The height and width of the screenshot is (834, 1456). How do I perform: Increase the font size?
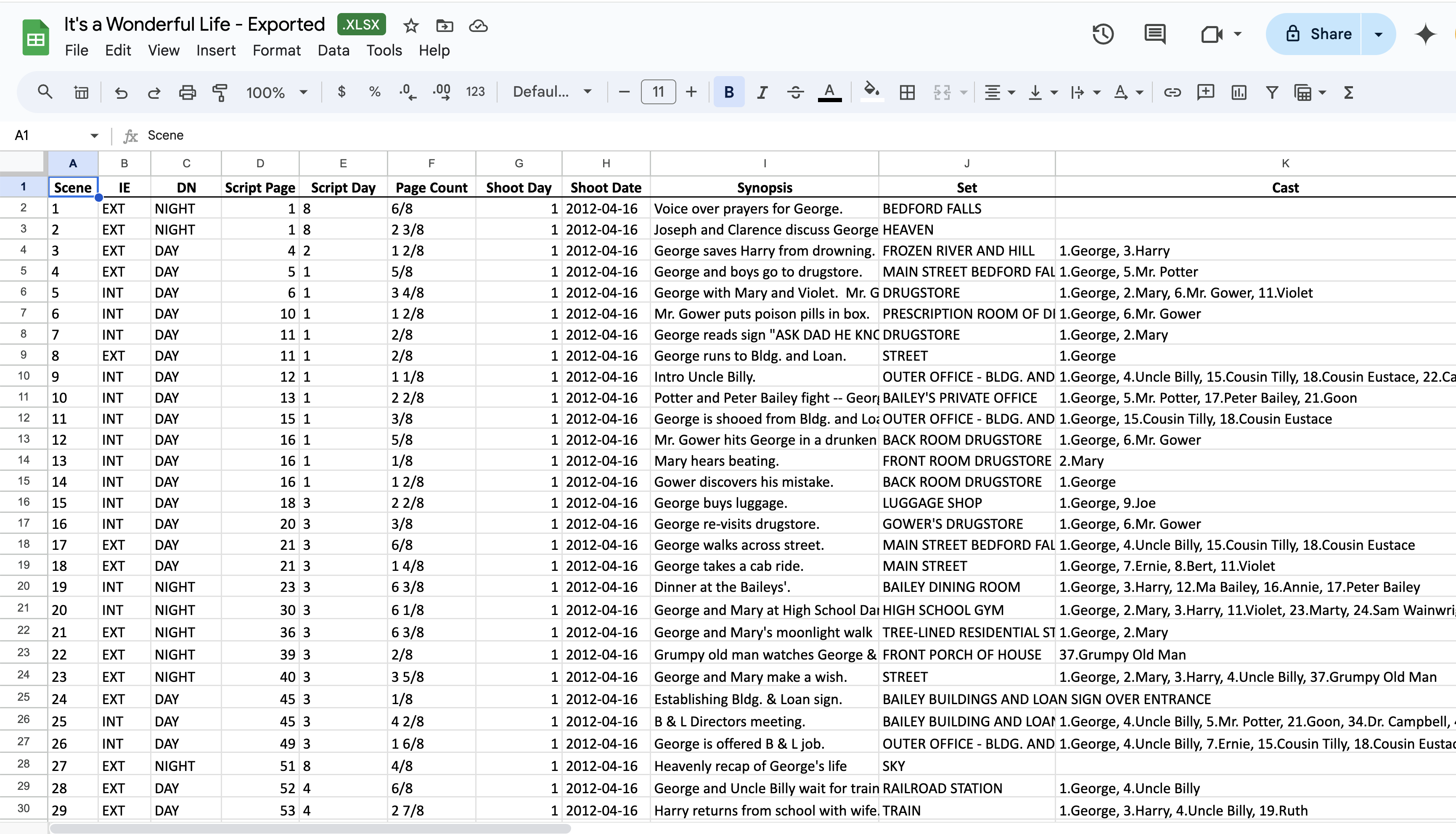(x=691, y=92)
